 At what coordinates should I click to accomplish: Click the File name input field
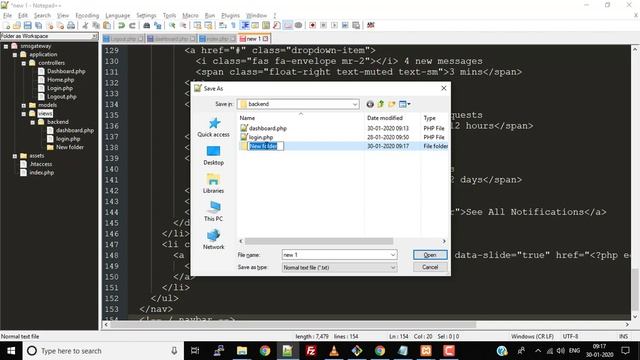tap(339, 255)
